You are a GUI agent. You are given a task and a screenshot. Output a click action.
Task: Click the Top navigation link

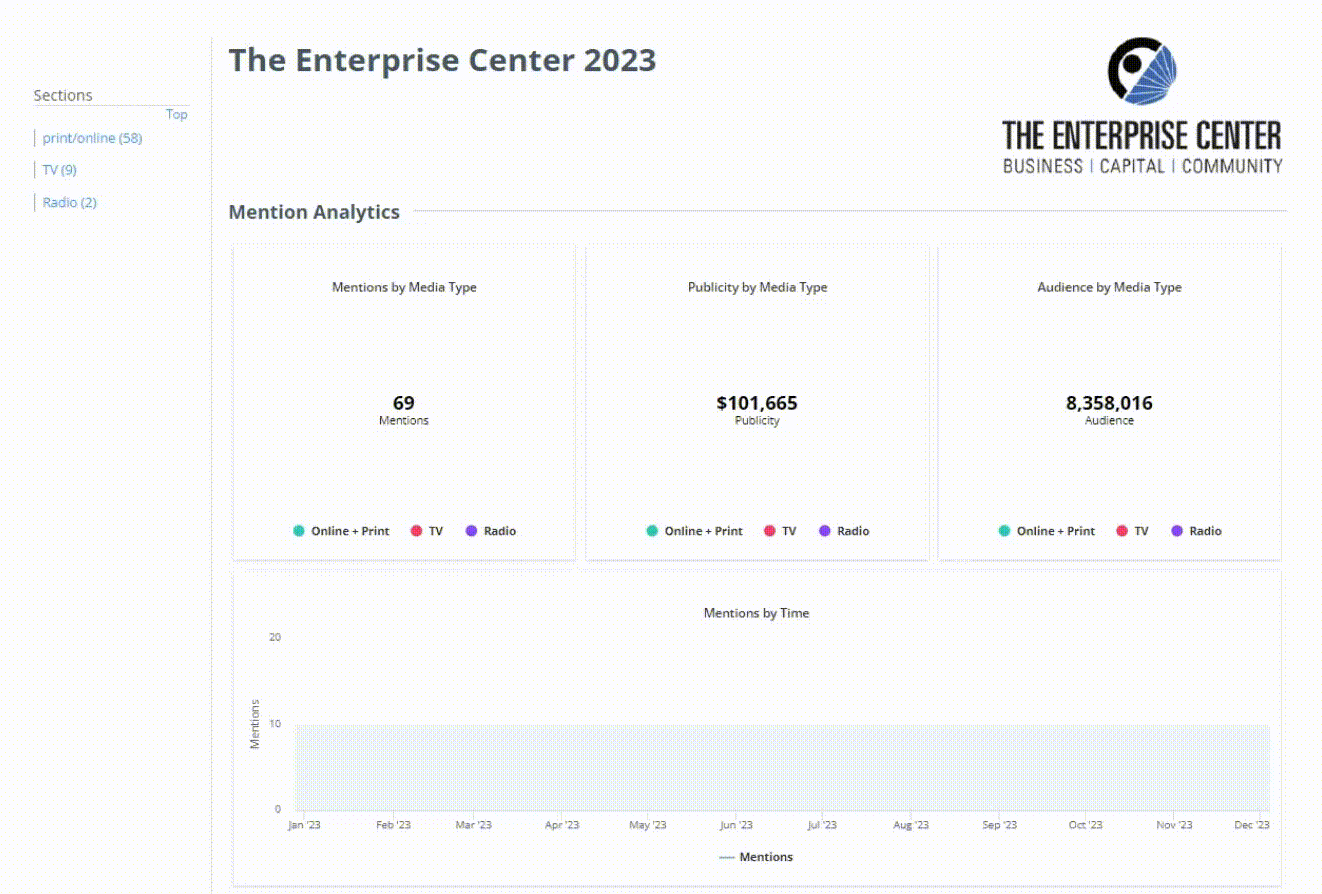pyautogui.click(x=177, y=114)
